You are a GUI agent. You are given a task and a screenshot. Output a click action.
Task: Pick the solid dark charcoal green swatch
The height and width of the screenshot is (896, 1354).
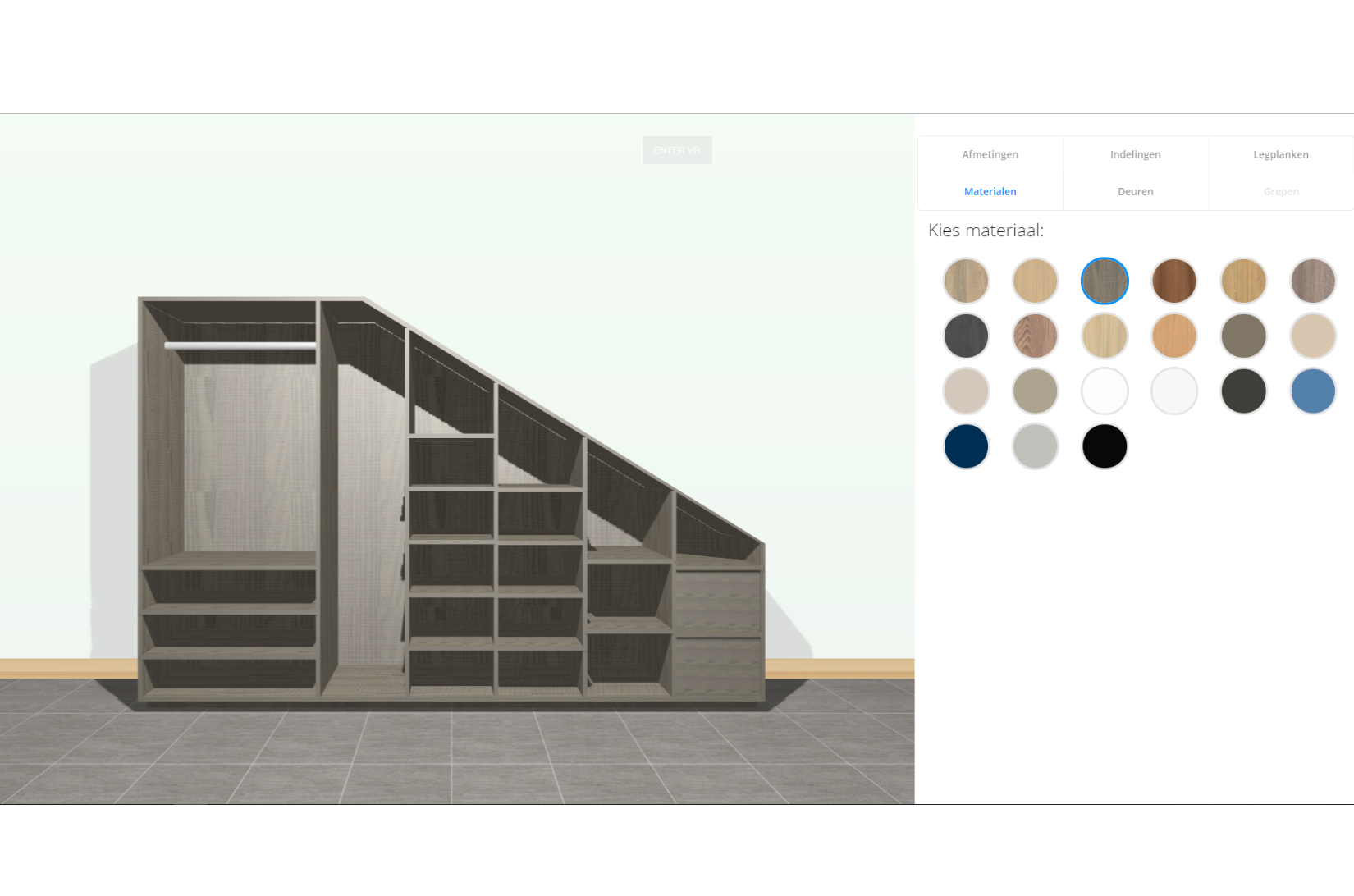pos(1243,391)
